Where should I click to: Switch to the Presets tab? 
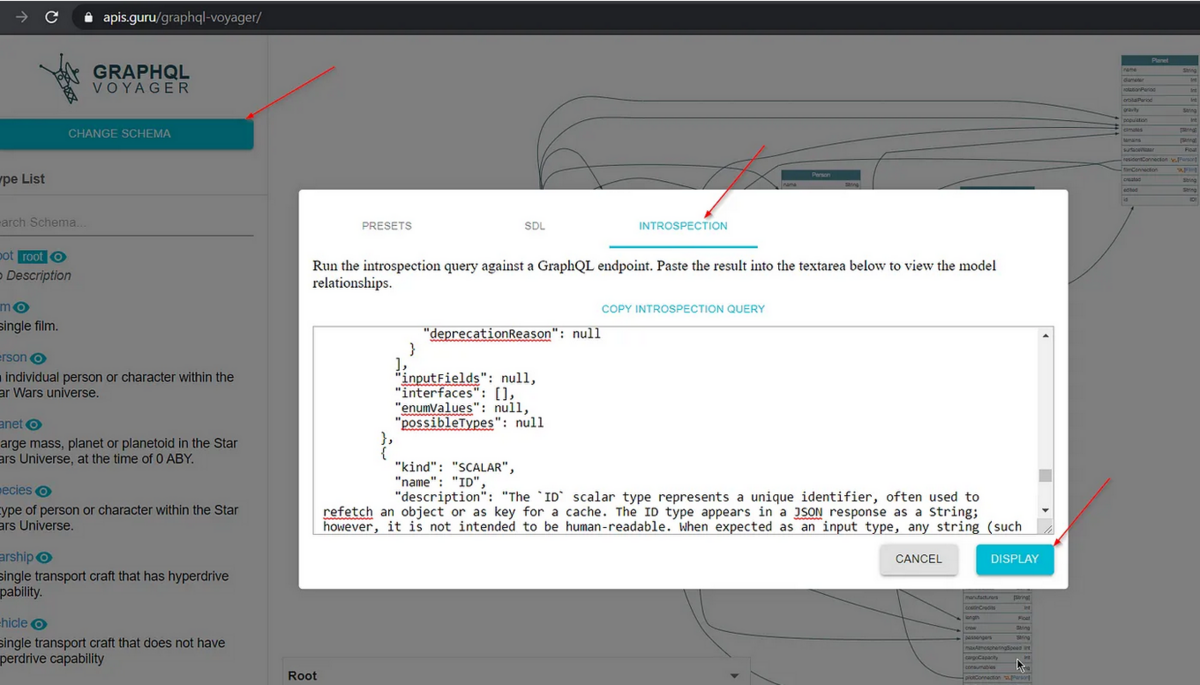click(x=386, y=226)
